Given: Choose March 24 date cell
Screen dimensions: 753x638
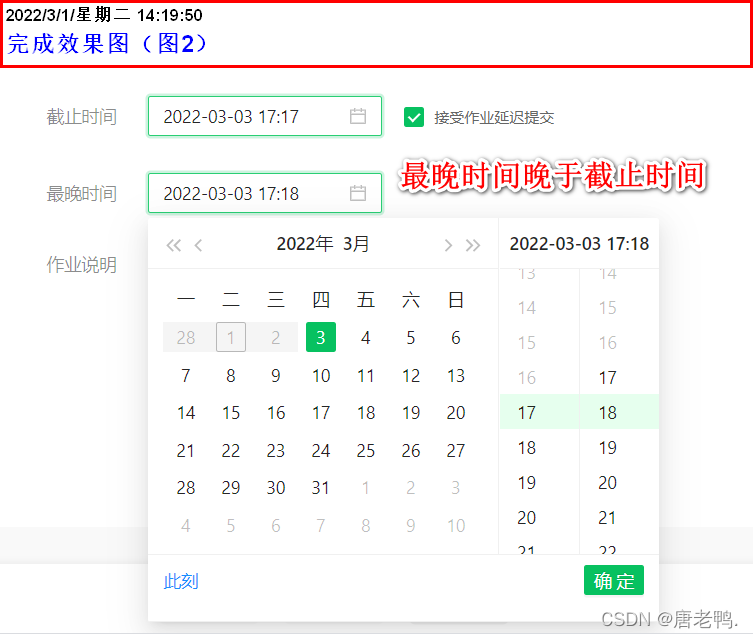Looking at the screenshot, I should [321, 450].
